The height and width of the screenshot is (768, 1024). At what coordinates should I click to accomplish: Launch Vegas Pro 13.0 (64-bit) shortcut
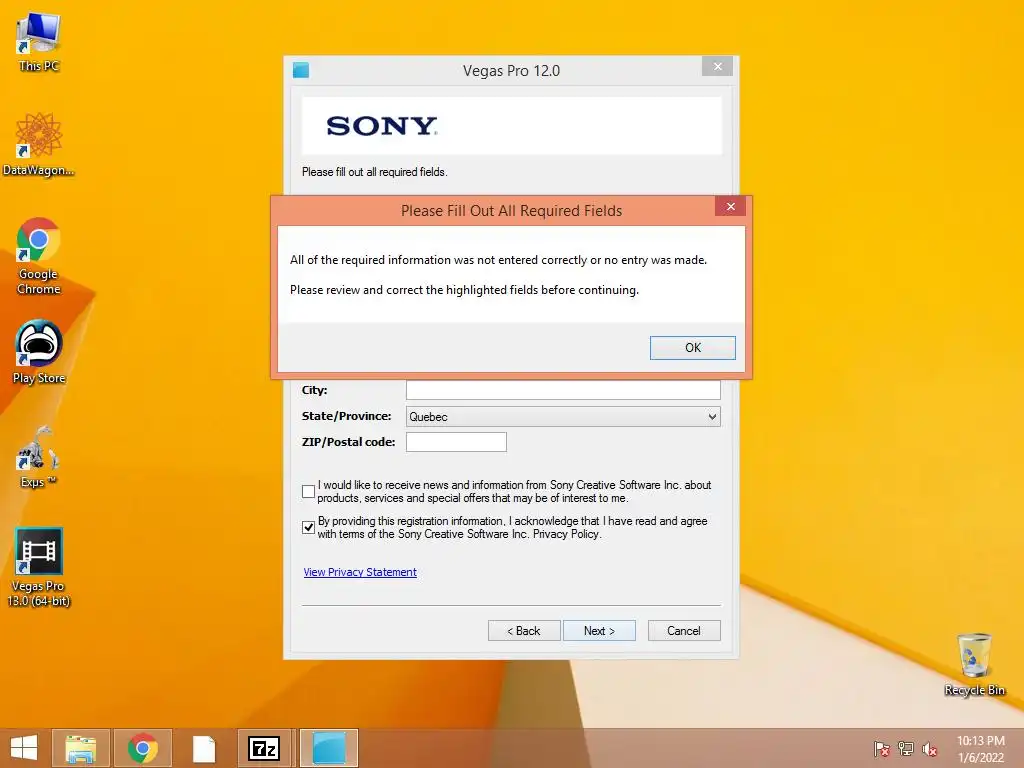coord(39,567)
